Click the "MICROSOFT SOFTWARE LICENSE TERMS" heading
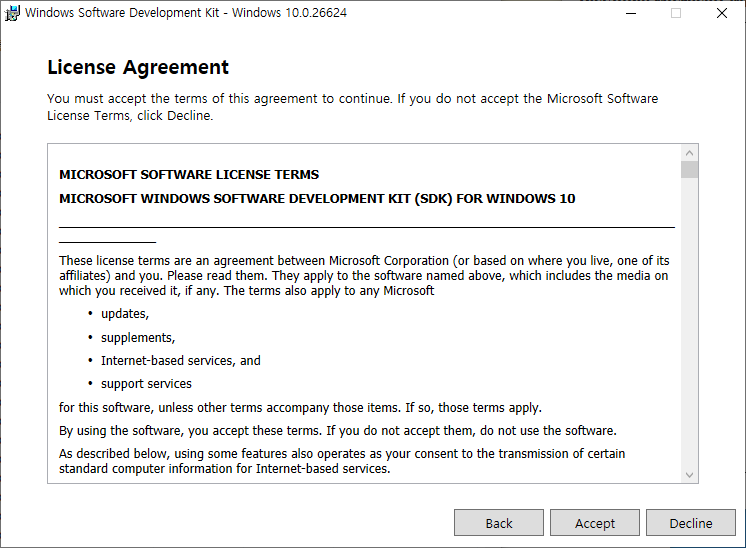The image size is (746, 548). click(x=189, y=174)
